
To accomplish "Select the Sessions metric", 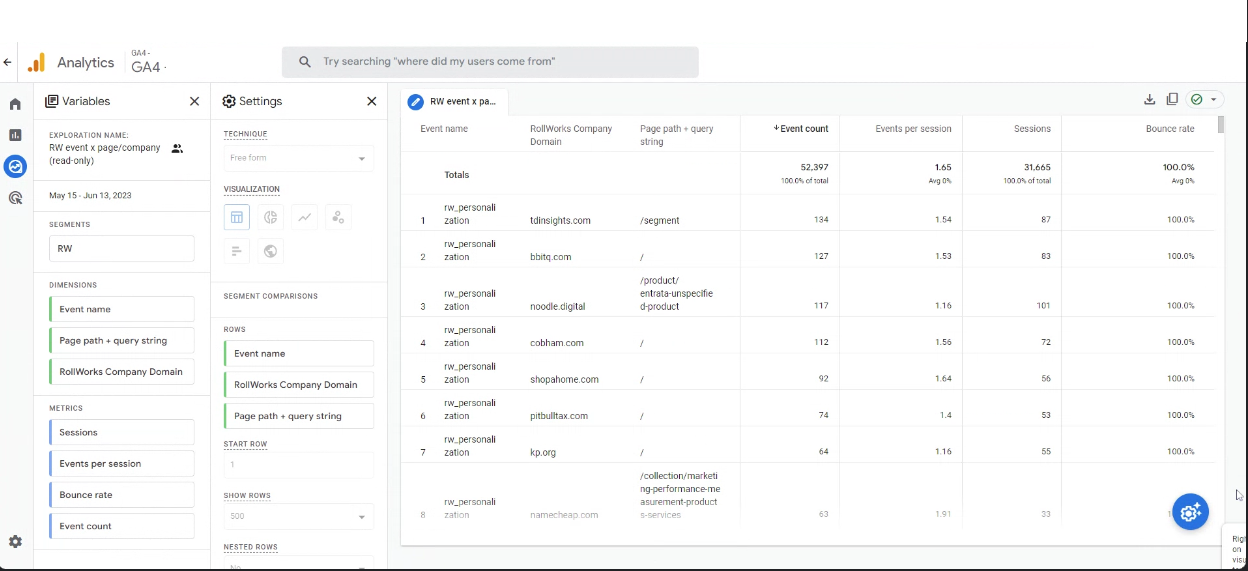I will click(122, 432).
